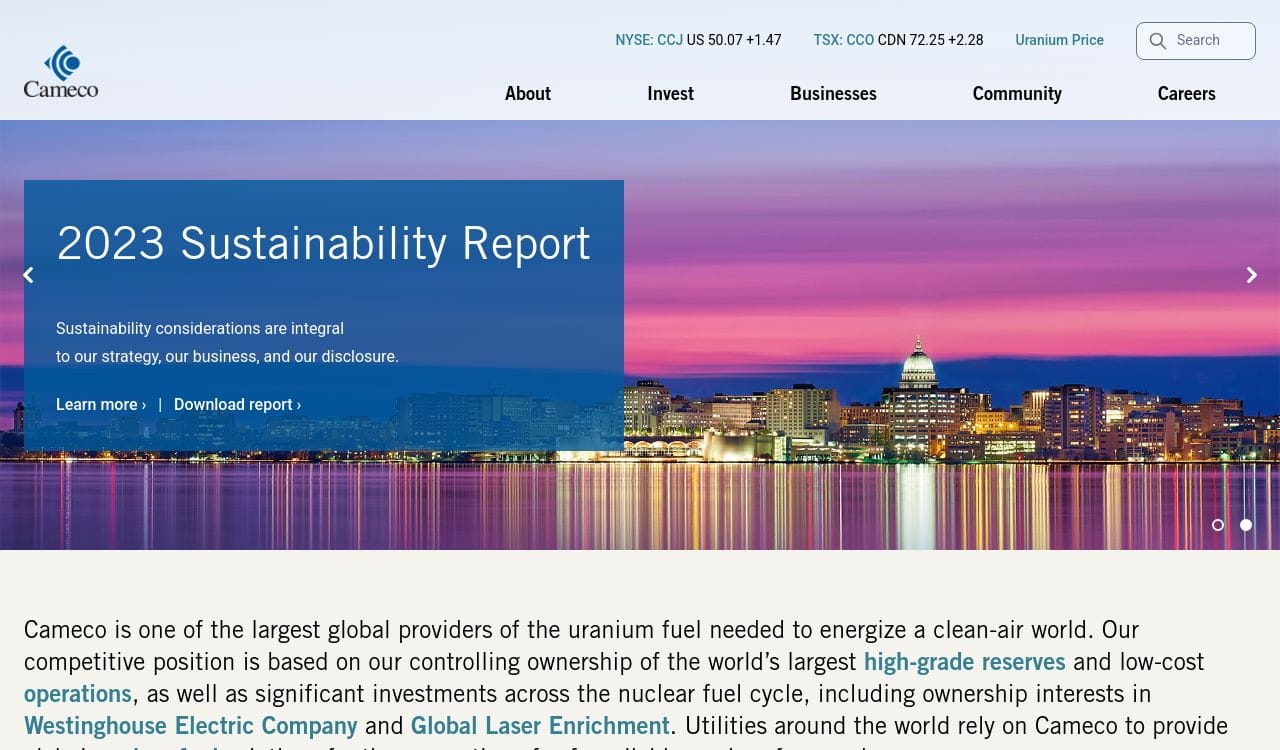This screenshot has width=1280, height=750.
Task: Advance to next carousel slide arrow
Action: pyautogui.click(x=1251, y=275)
